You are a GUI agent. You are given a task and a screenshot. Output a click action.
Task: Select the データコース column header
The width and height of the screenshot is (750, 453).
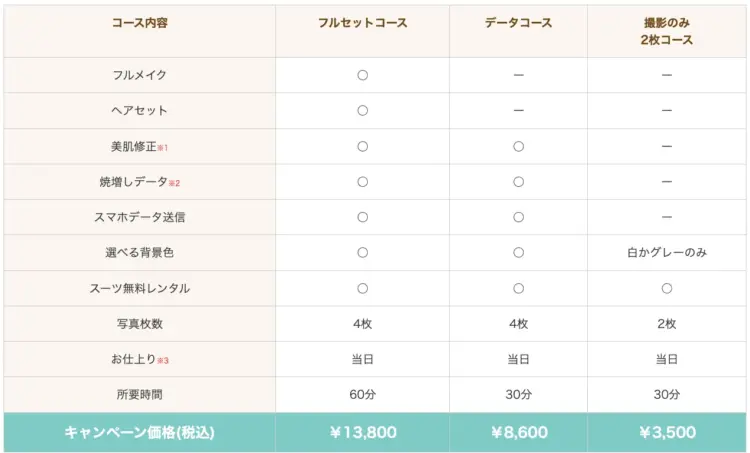(518, 23)
